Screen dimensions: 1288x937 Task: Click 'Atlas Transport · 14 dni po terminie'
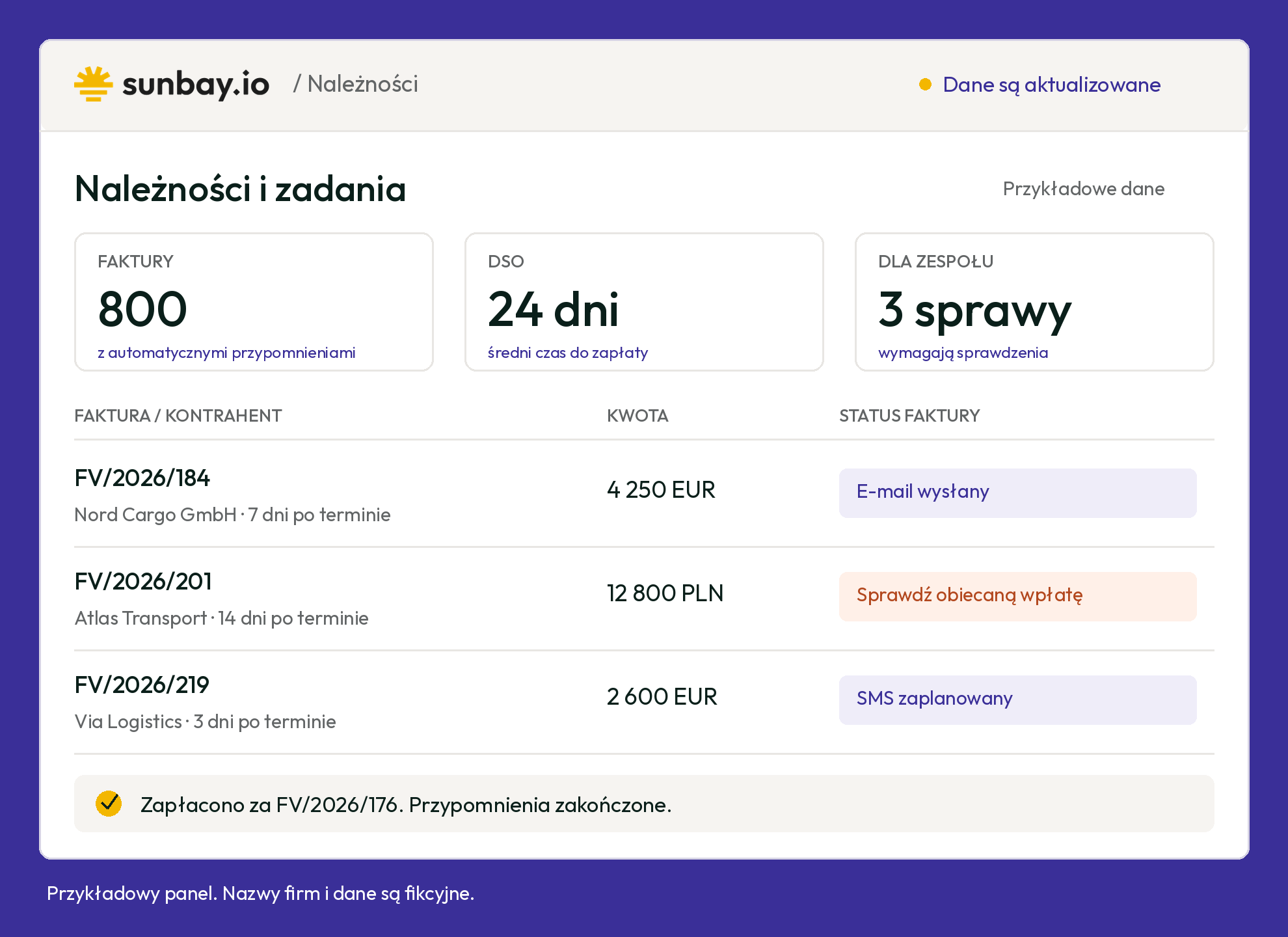[222, 618]
